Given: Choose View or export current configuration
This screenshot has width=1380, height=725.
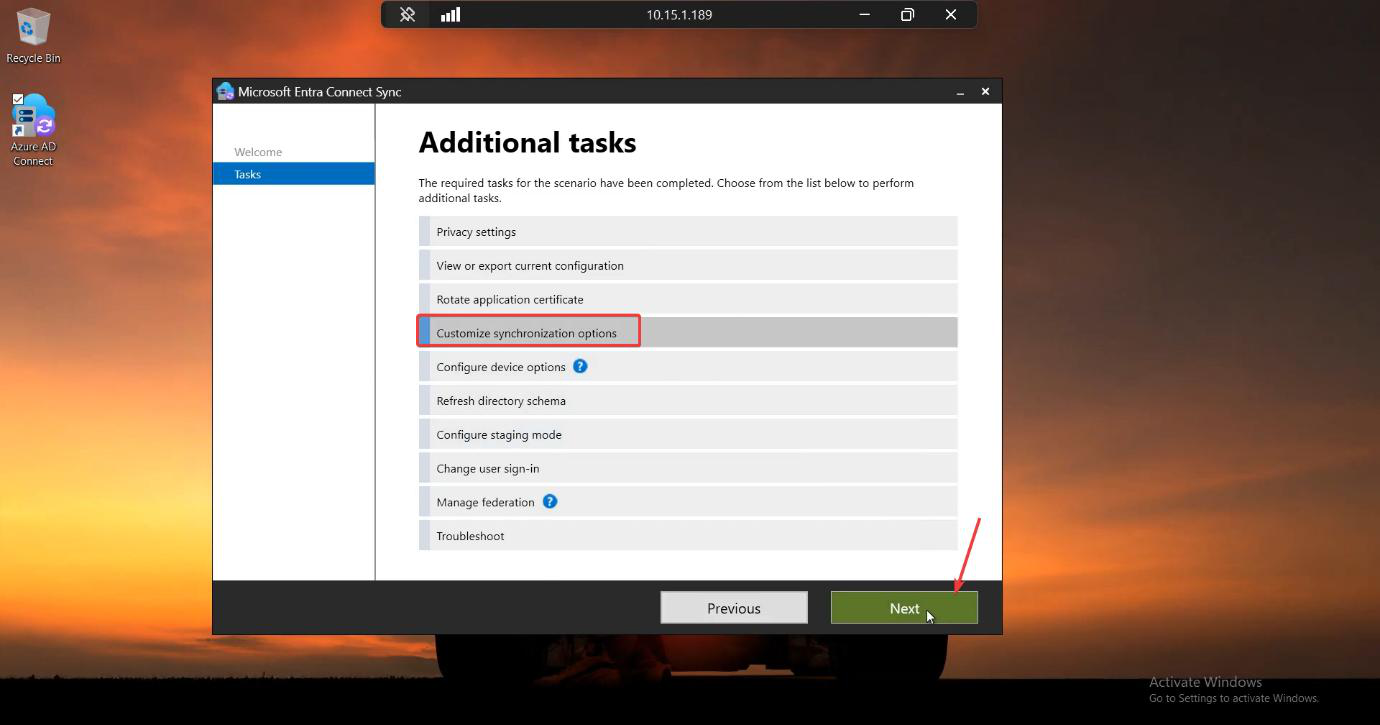Looking at the screenshot, I should tap(688, 265).
